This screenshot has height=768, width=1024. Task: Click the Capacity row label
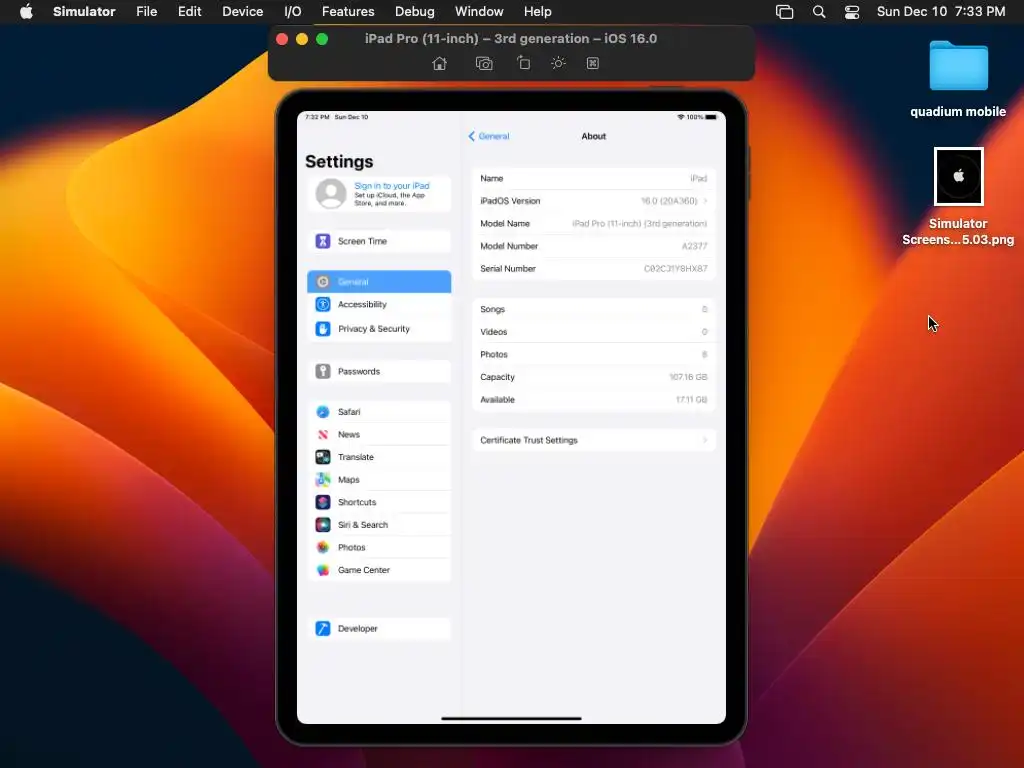498,377
